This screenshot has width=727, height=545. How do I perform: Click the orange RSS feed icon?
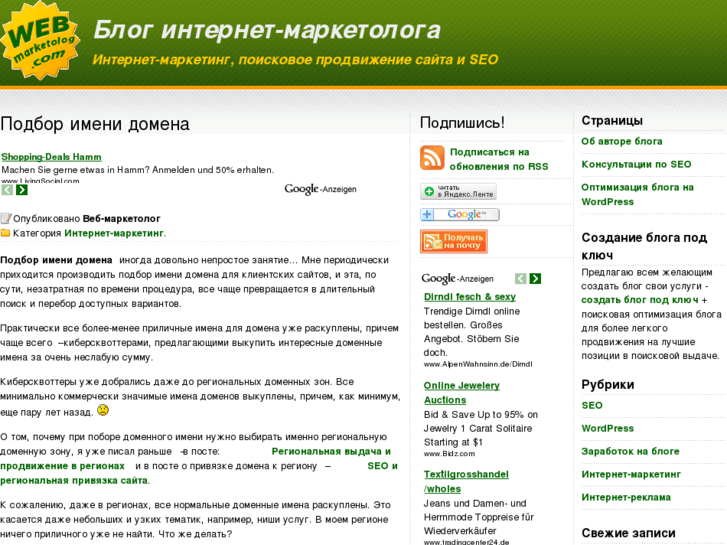click(x=432, y=158)
